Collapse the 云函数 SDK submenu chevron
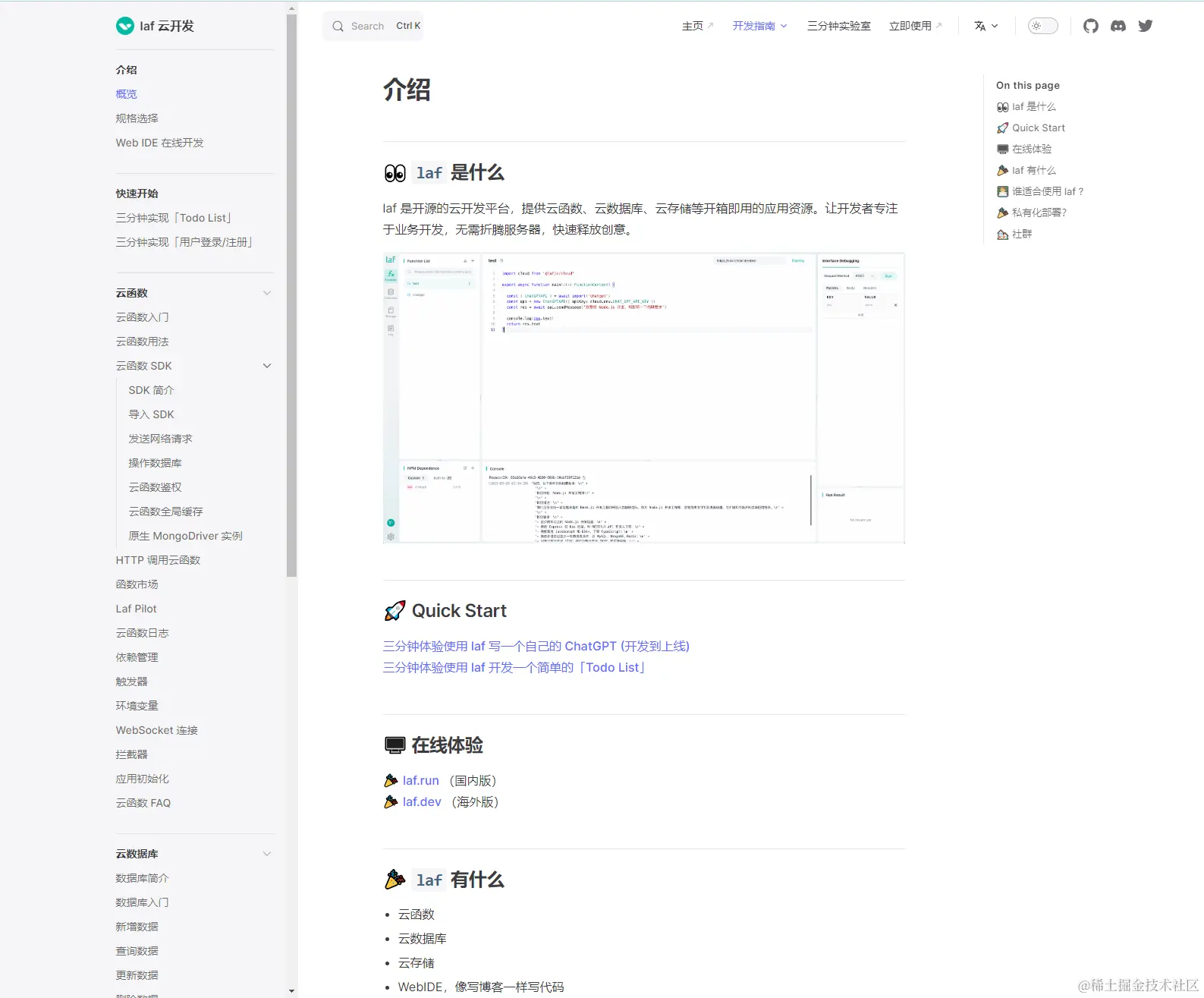This screenshot has width=1204, height=998. click(x=267, y=366)
